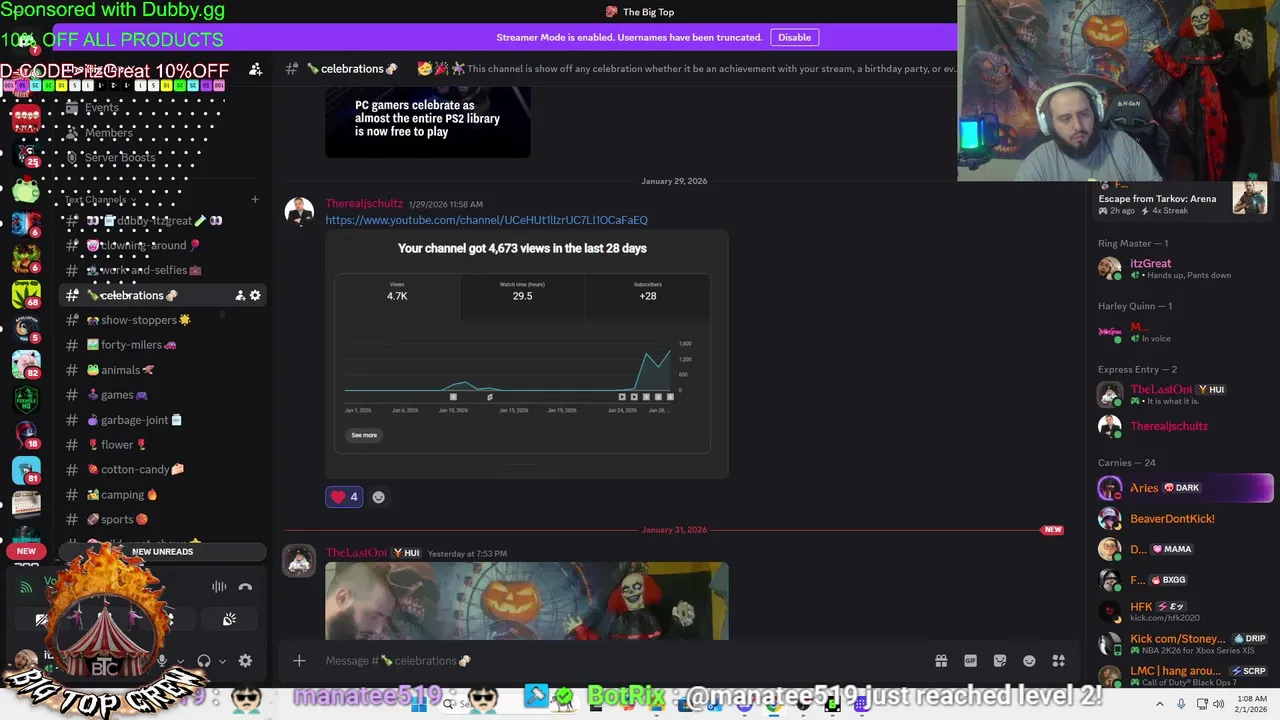Open the animals channel
This screenshot has width=1280, height=720.
click(164, 370)
